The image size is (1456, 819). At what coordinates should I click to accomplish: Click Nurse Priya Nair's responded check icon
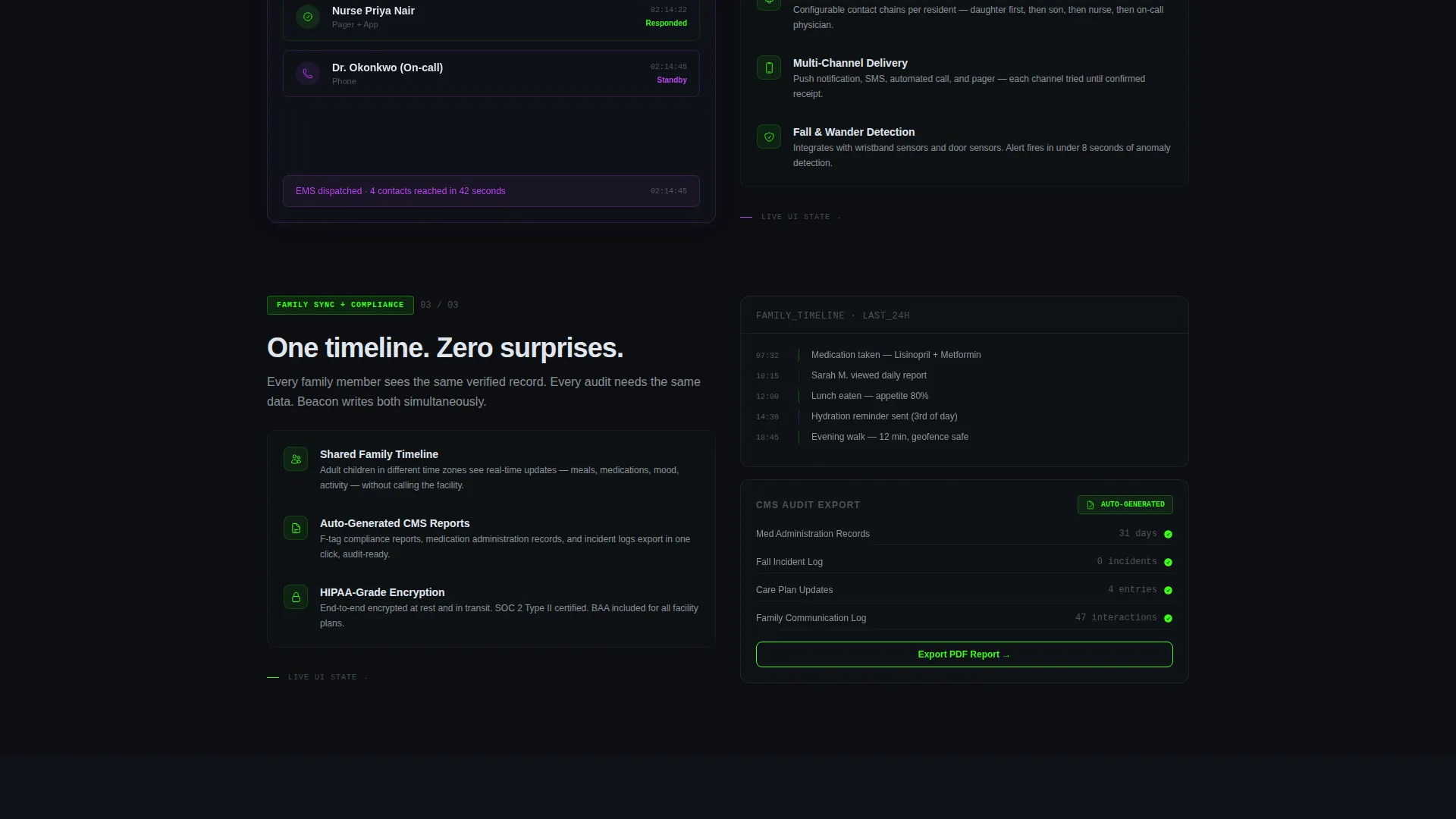[308, 17]
